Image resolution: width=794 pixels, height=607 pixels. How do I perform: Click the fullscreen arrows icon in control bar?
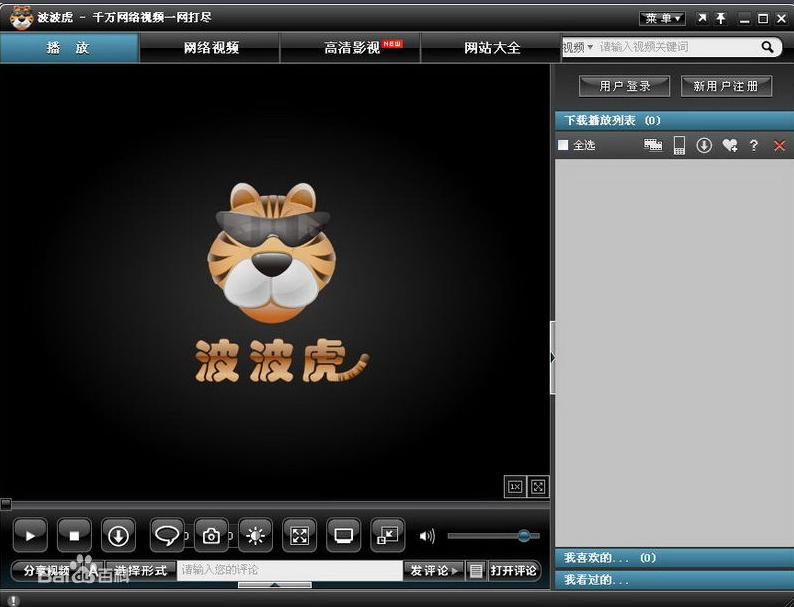299,535
